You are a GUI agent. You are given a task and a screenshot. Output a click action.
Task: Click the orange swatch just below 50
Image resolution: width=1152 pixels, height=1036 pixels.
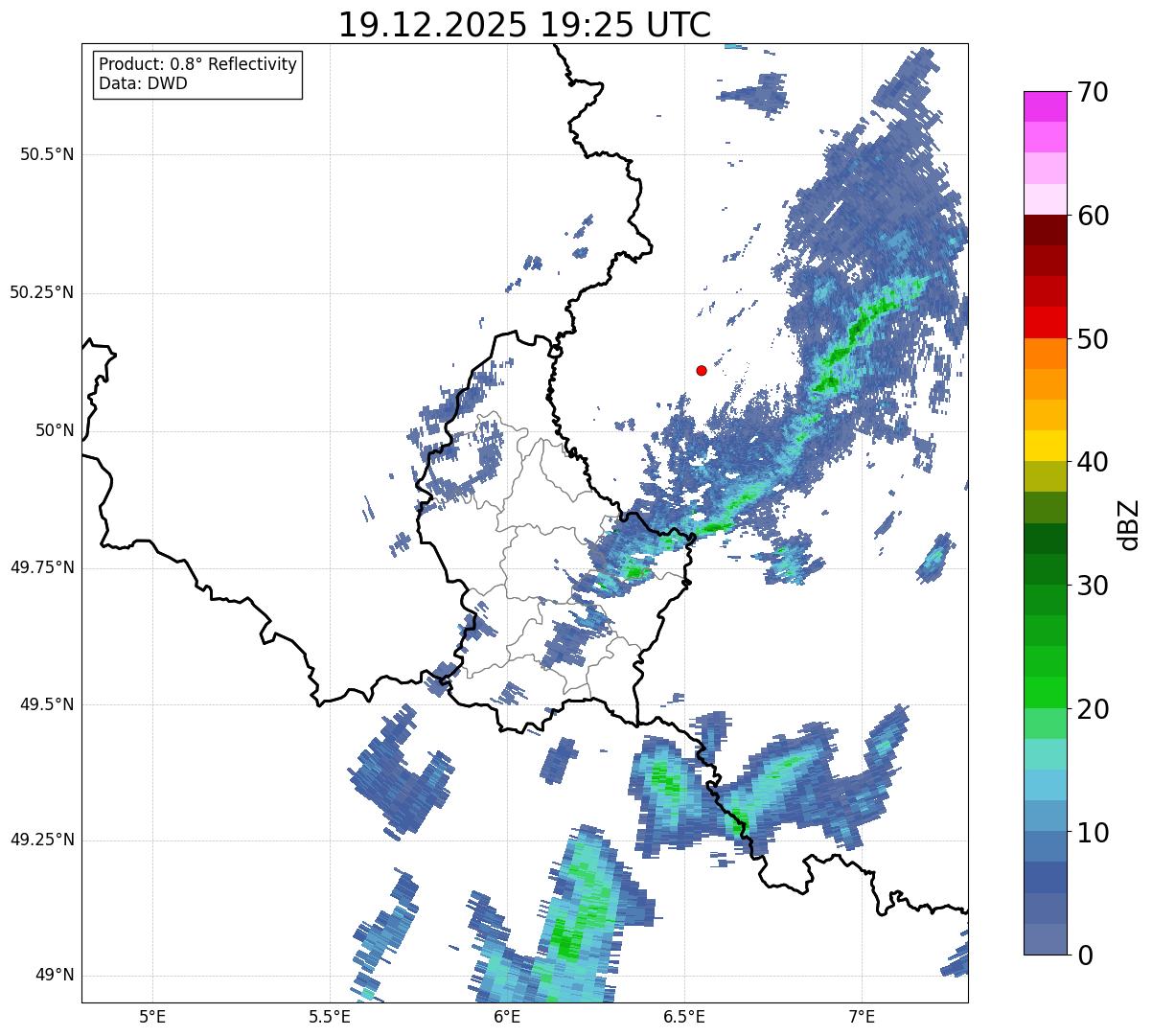(x=1046, y=354)
